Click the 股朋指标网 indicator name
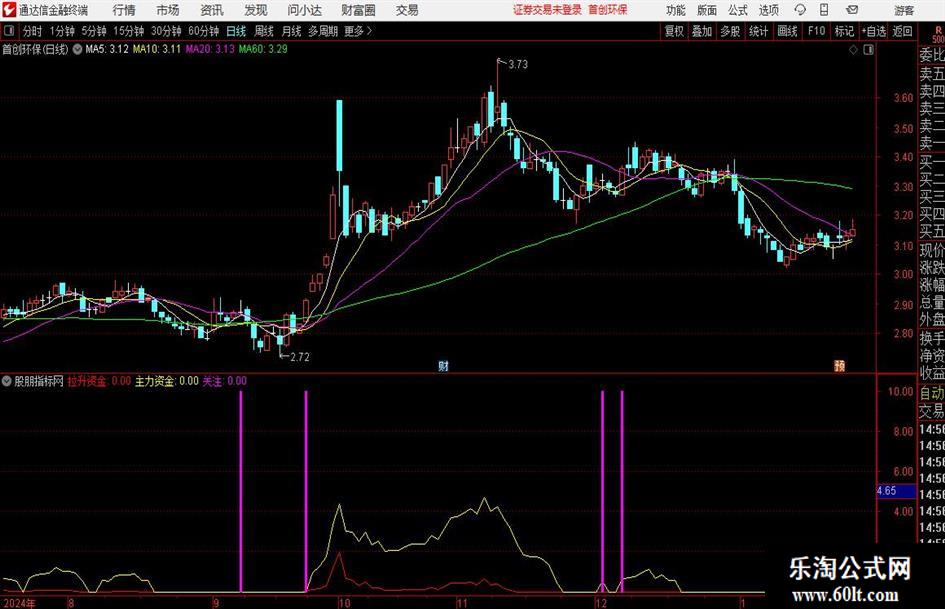Screen dimensions: 945x609 (39, 381)
